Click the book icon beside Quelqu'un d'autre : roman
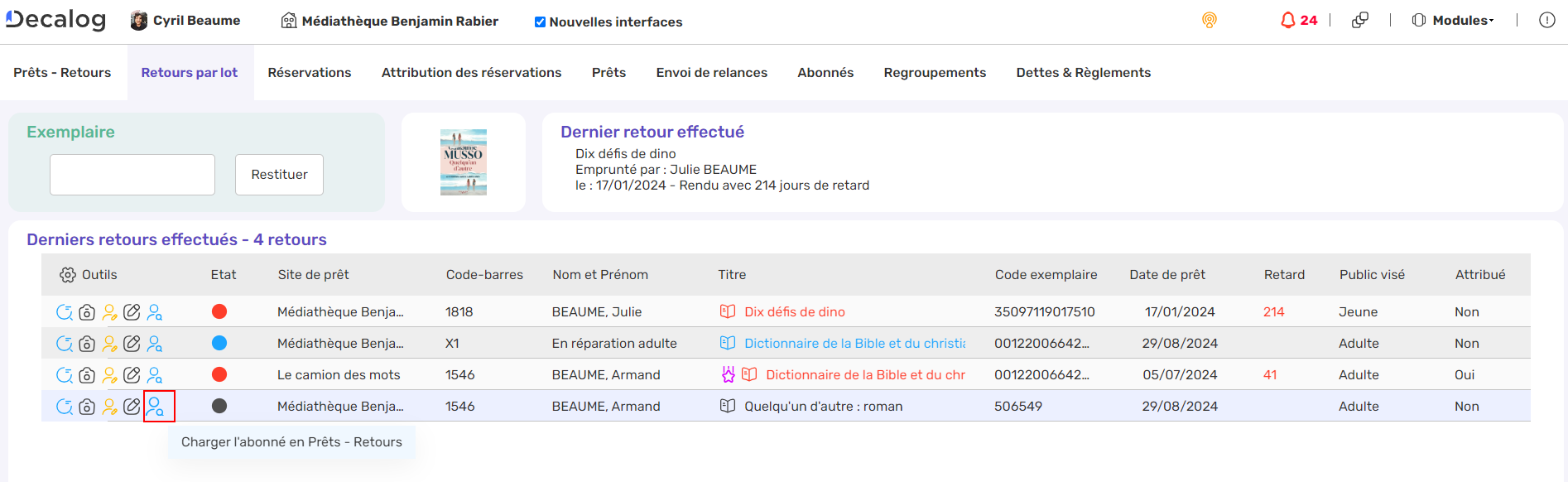 (x=728, y=406)
